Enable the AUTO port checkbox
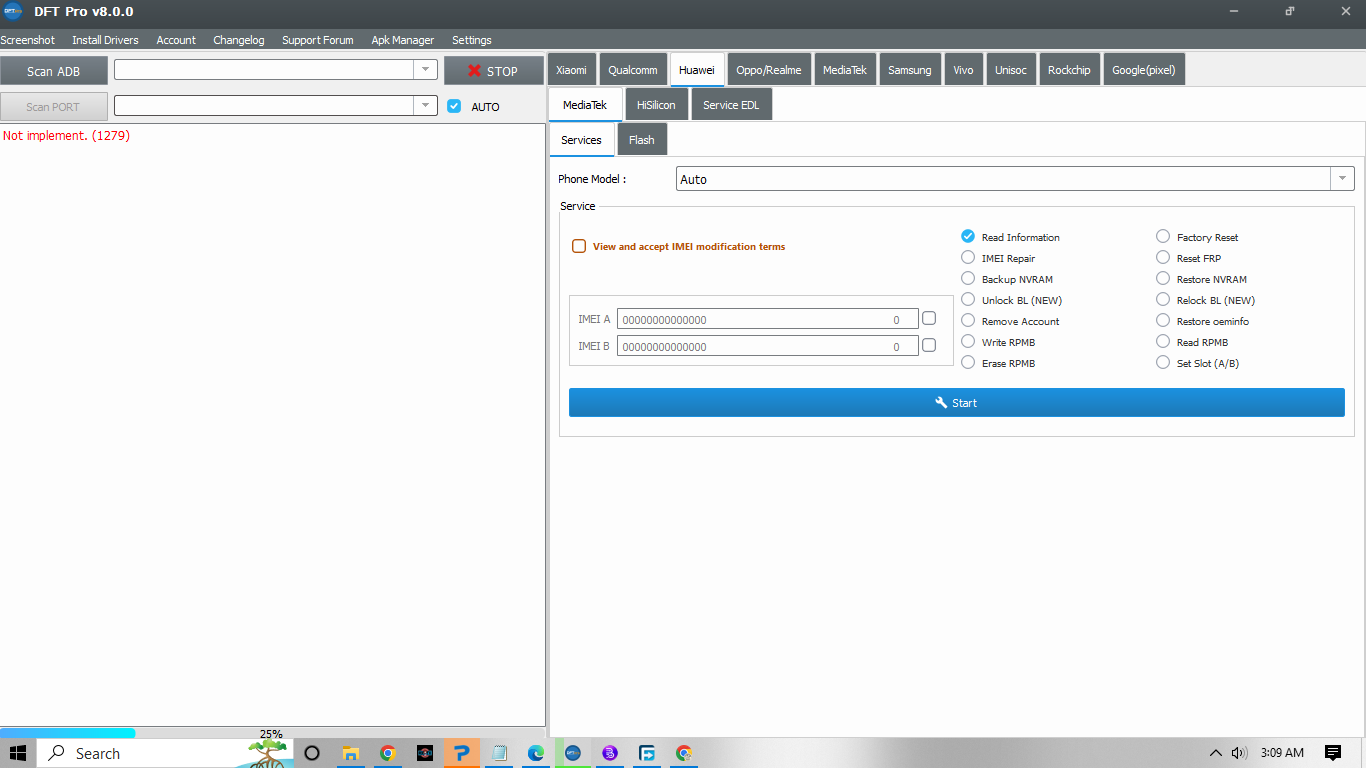This screenshot has width=1366, height=768. (454, 106)
